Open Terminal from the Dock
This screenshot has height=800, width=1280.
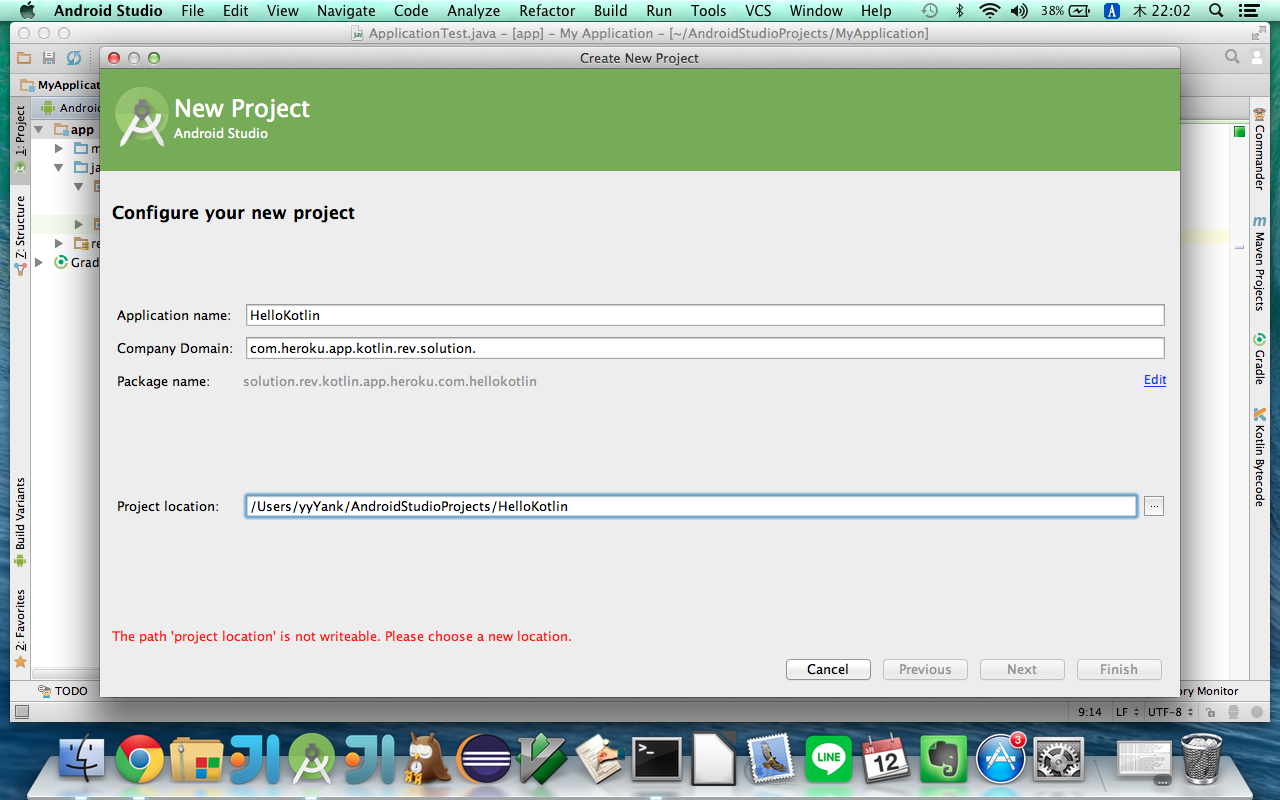click(657, 760)
